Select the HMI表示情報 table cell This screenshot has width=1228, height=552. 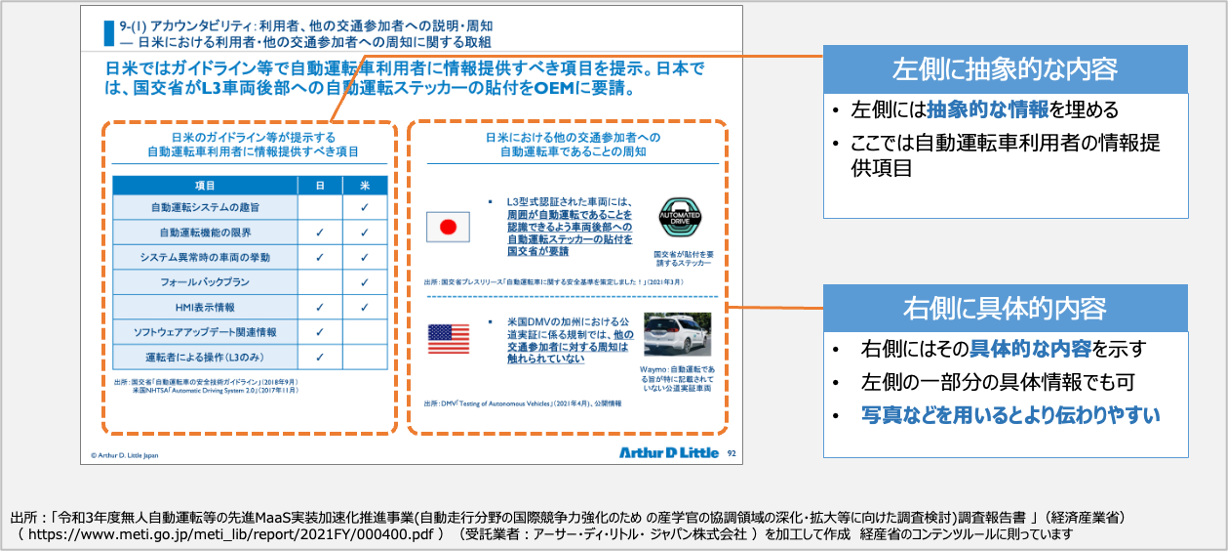point(204,307)
